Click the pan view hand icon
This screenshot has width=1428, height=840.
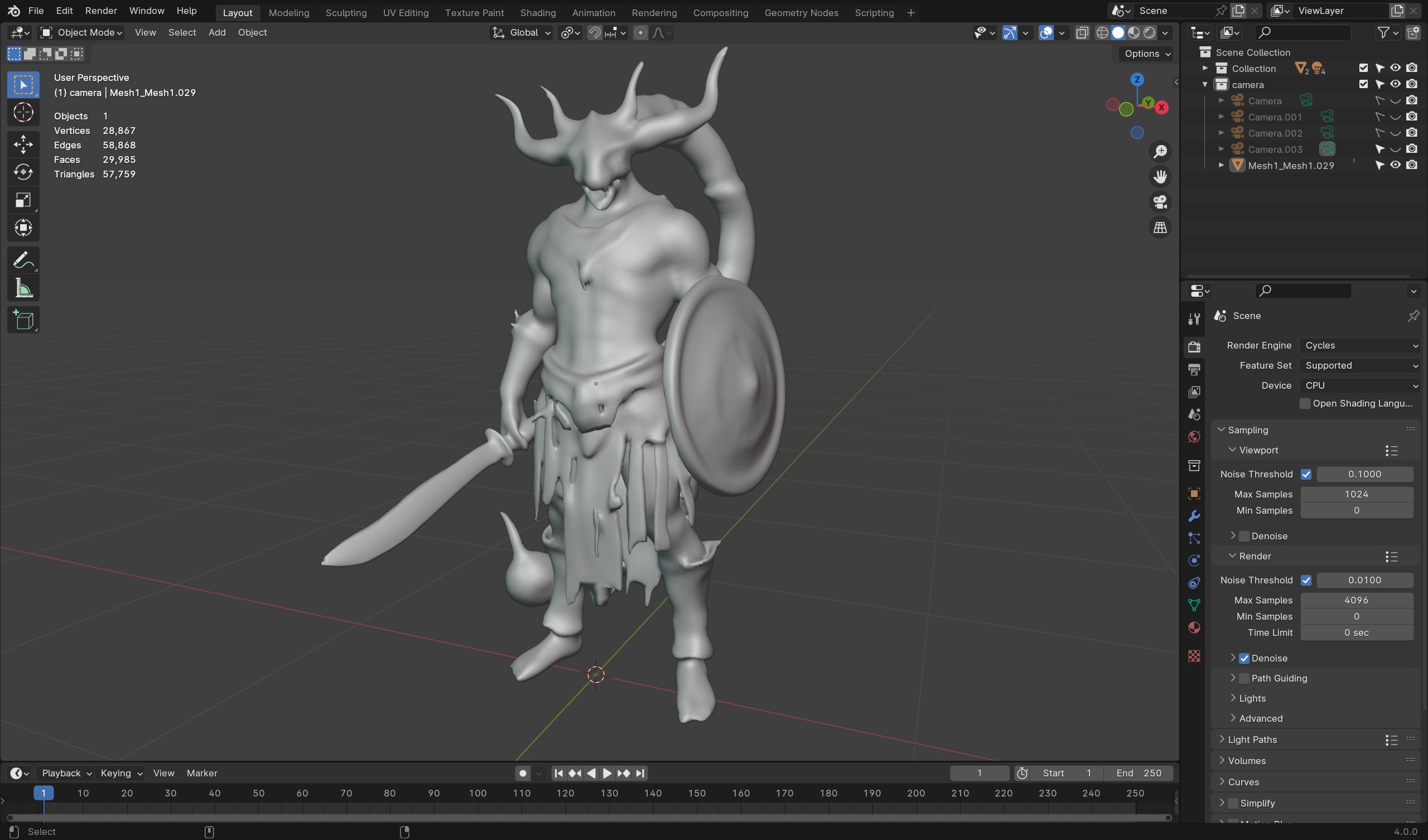[x=1160, y=177]
